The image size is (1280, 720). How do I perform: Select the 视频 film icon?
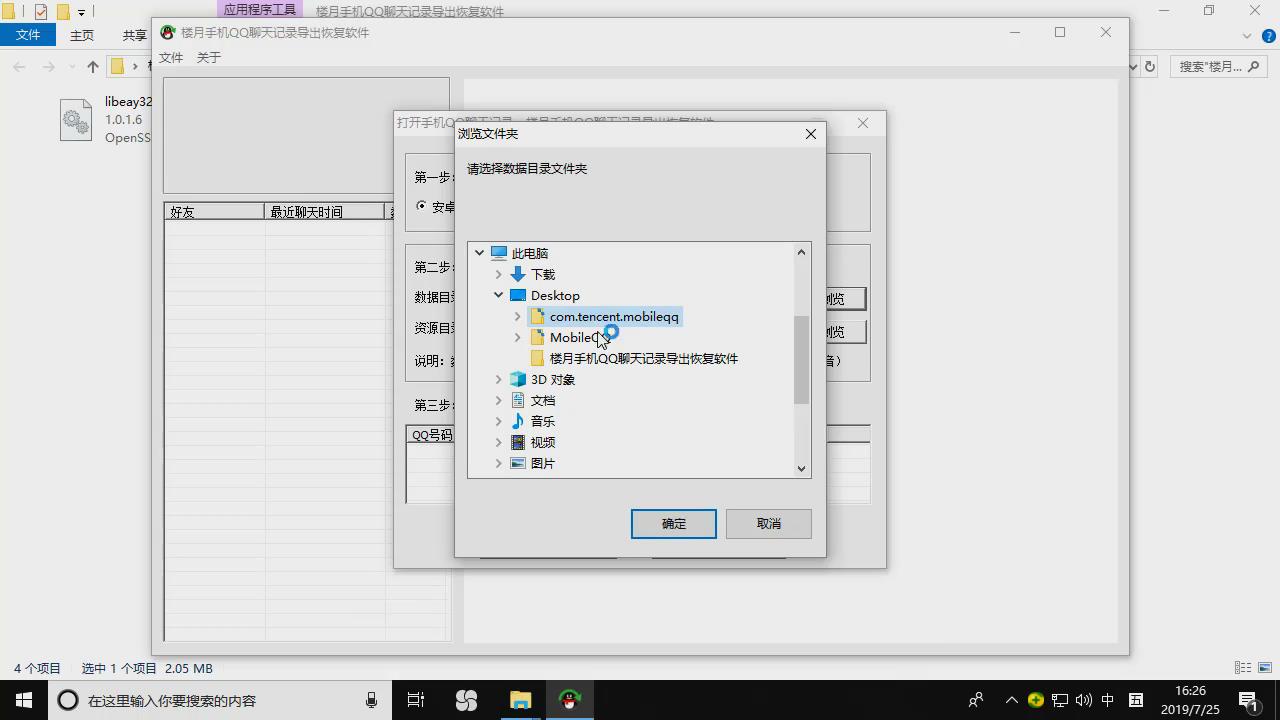tap(518, 442)
